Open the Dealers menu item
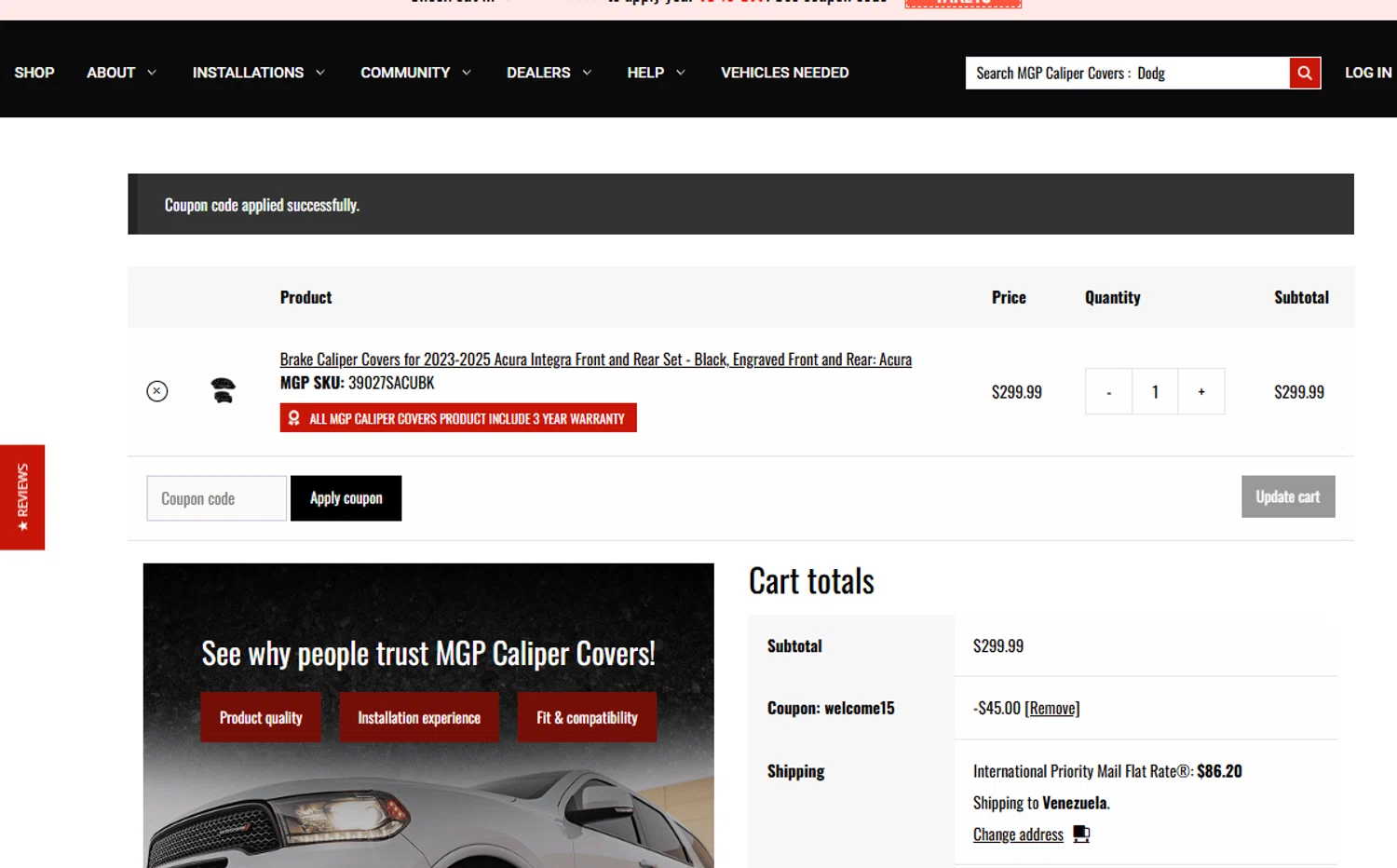The height and width of the screenshot is (868, 1397). (x=538, y=73)
